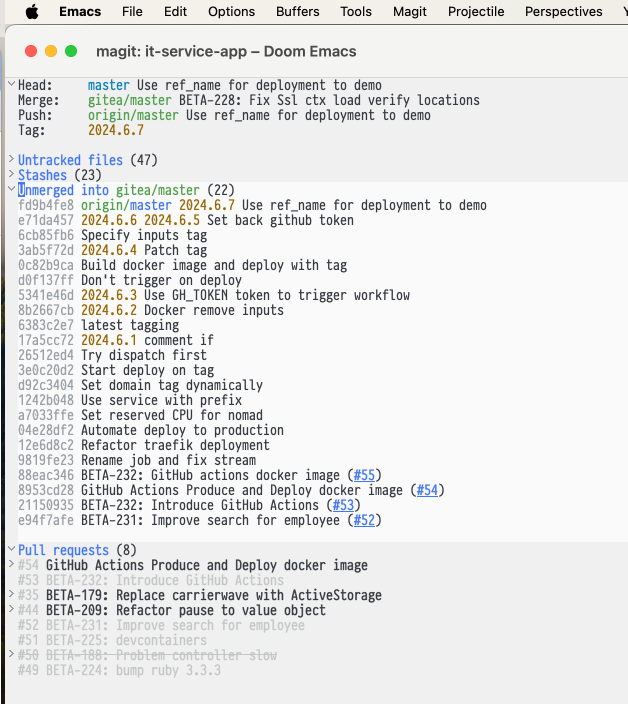Screen dimensions: 628x704
Task: Follow the #53 link in commit 21150935
Action: 343,505
